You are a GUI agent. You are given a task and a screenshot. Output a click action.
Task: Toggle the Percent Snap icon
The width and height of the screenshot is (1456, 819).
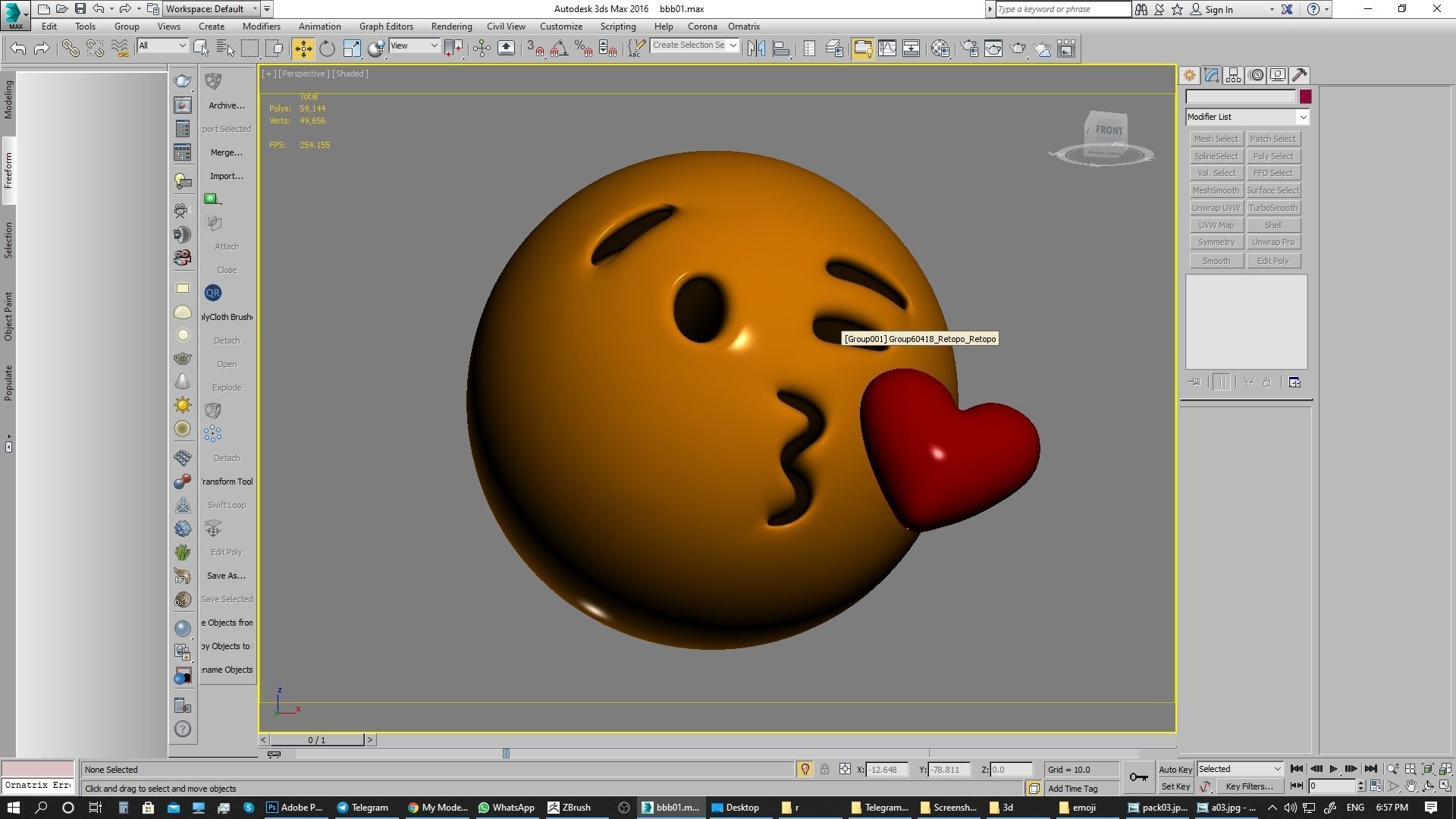click(x=584, y=49)
